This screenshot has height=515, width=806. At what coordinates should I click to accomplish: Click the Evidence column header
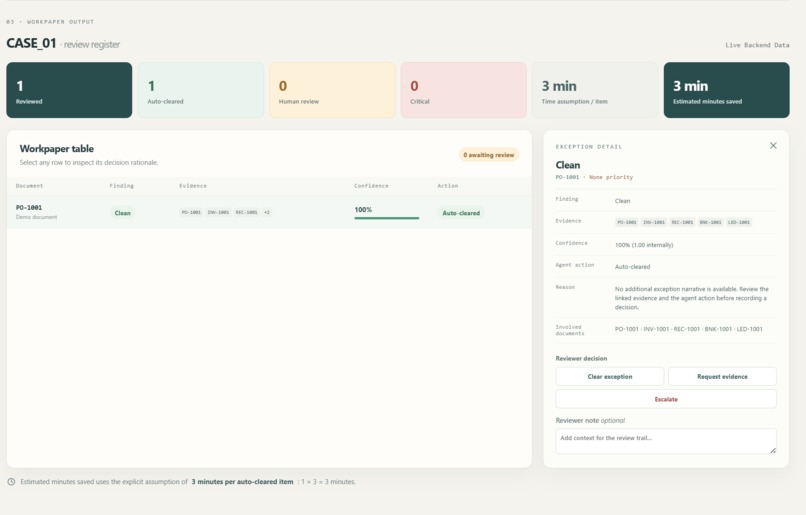click(x=193, y=186)
